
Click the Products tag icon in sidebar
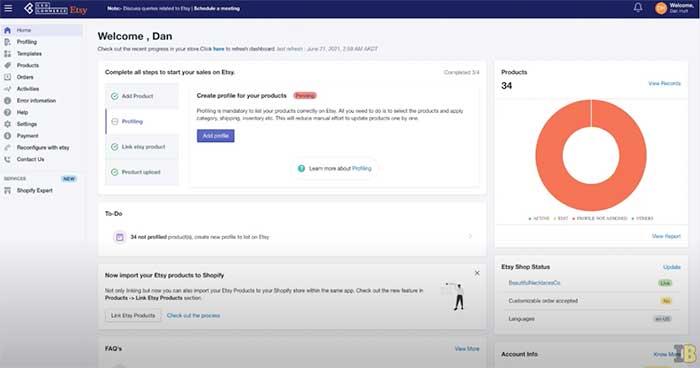coord(7,65)
